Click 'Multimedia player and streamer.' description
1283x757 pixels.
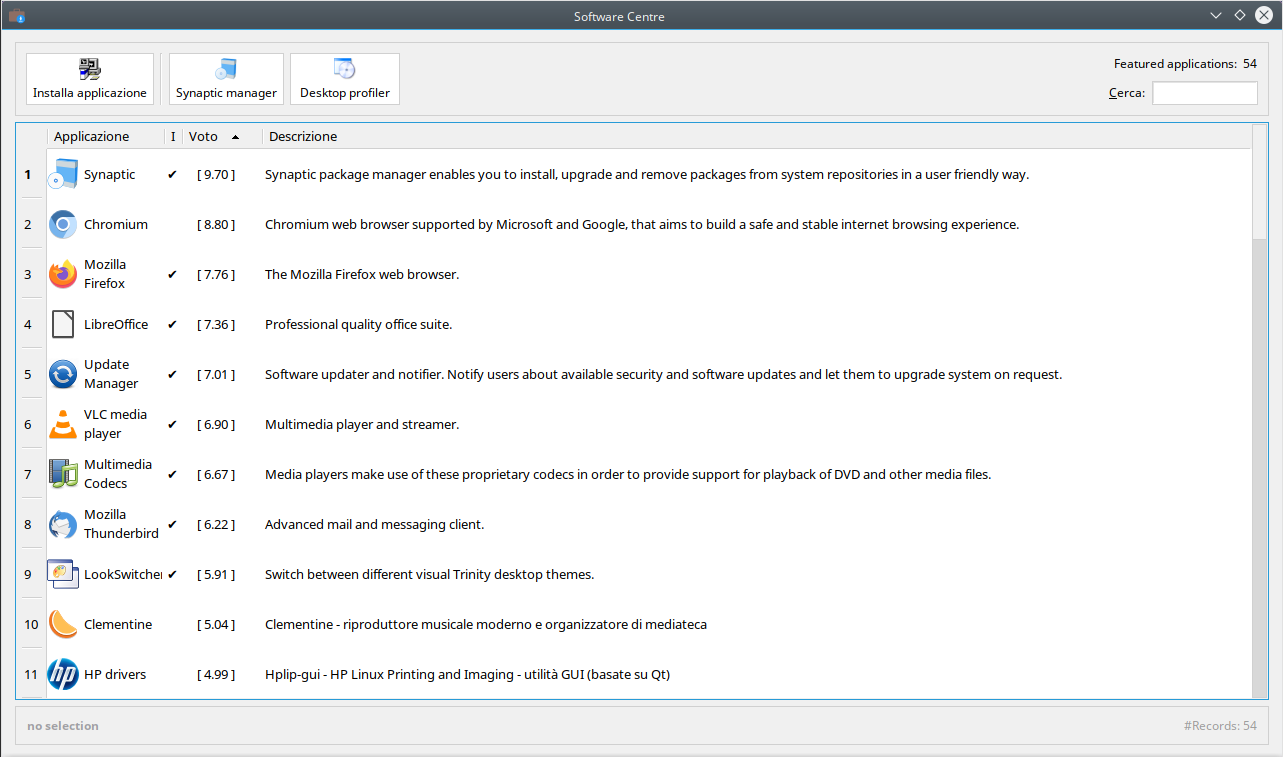pyautogui.click(x=361, y=424)
